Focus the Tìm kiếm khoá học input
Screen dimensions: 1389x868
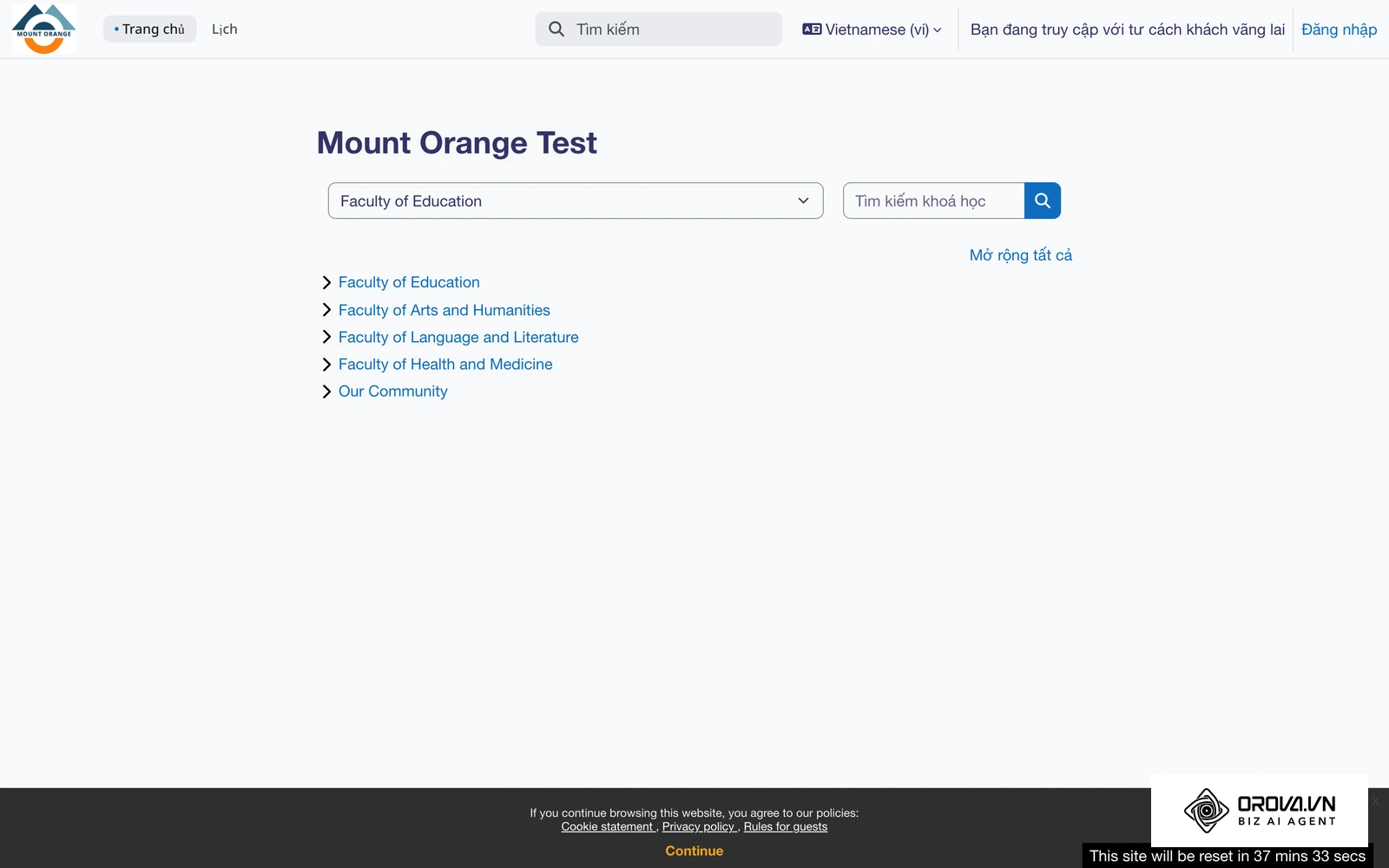(934, 201)
